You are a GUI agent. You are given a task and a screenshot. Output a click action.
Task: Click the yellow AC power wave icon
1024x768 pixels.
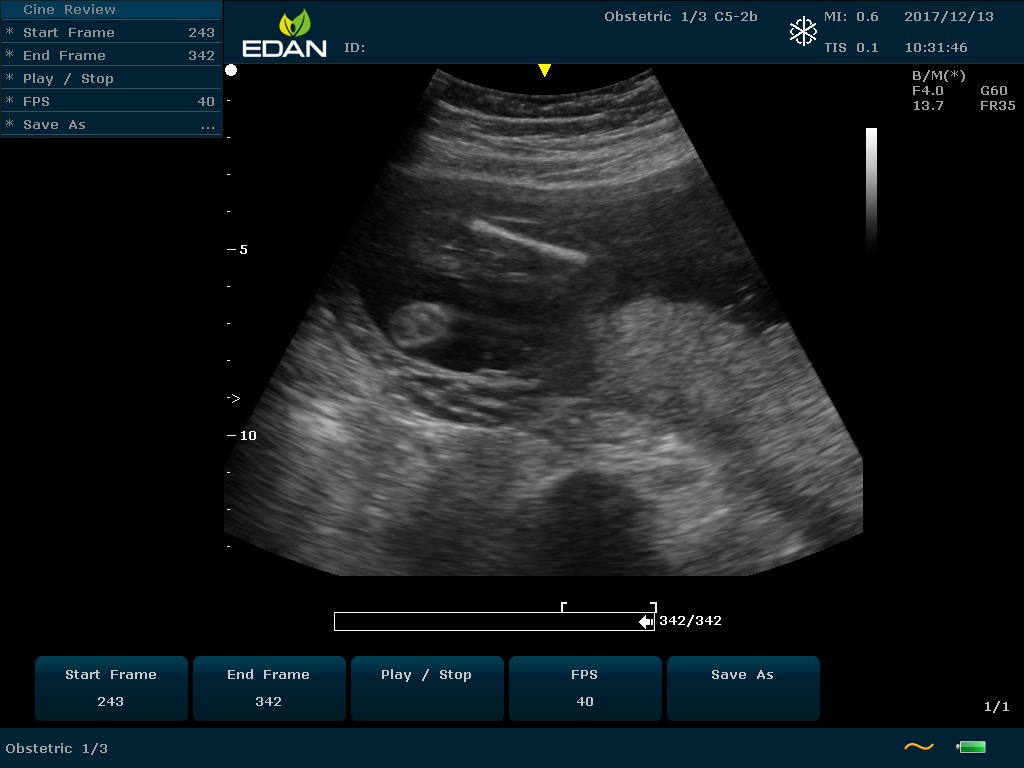coord(918,747)
